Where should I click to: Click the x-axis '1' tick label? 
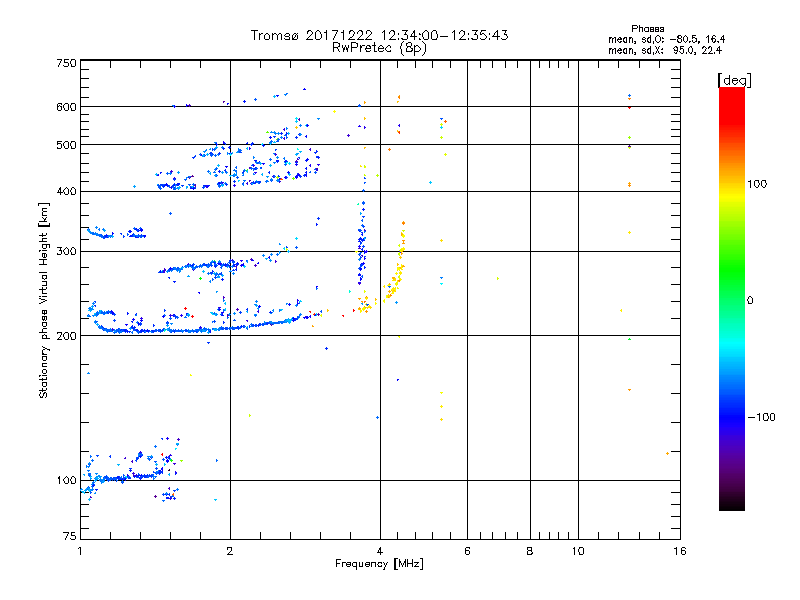click(x=80, y=551)
